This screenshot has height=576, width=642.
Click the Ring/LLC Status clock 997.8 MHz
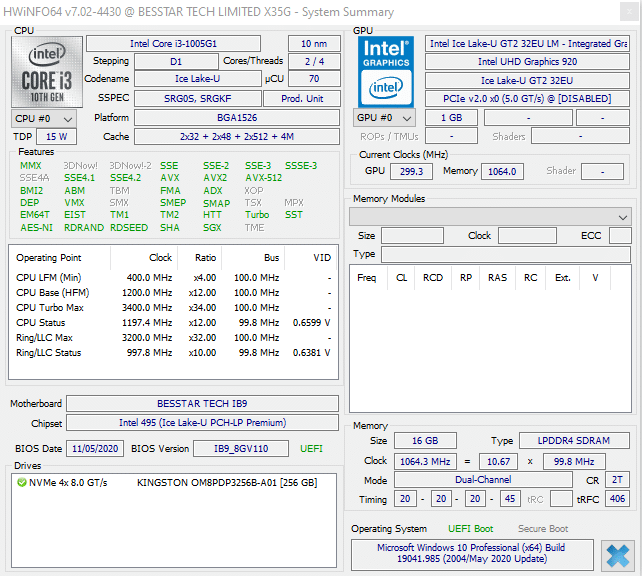tap(149, 353)
